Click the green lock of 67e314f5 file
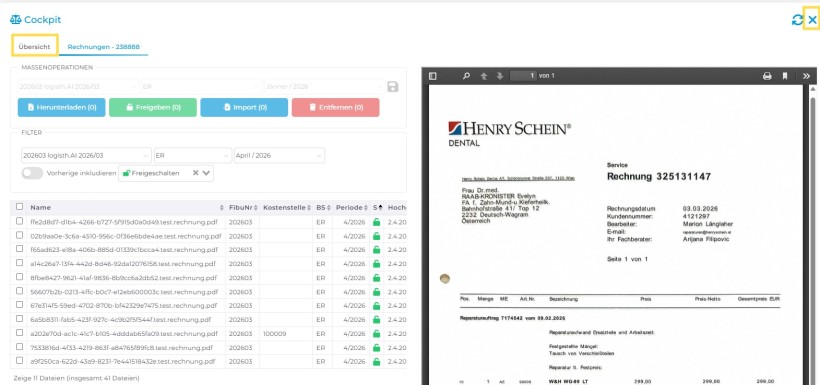820x385 pixels. point(376,305)
